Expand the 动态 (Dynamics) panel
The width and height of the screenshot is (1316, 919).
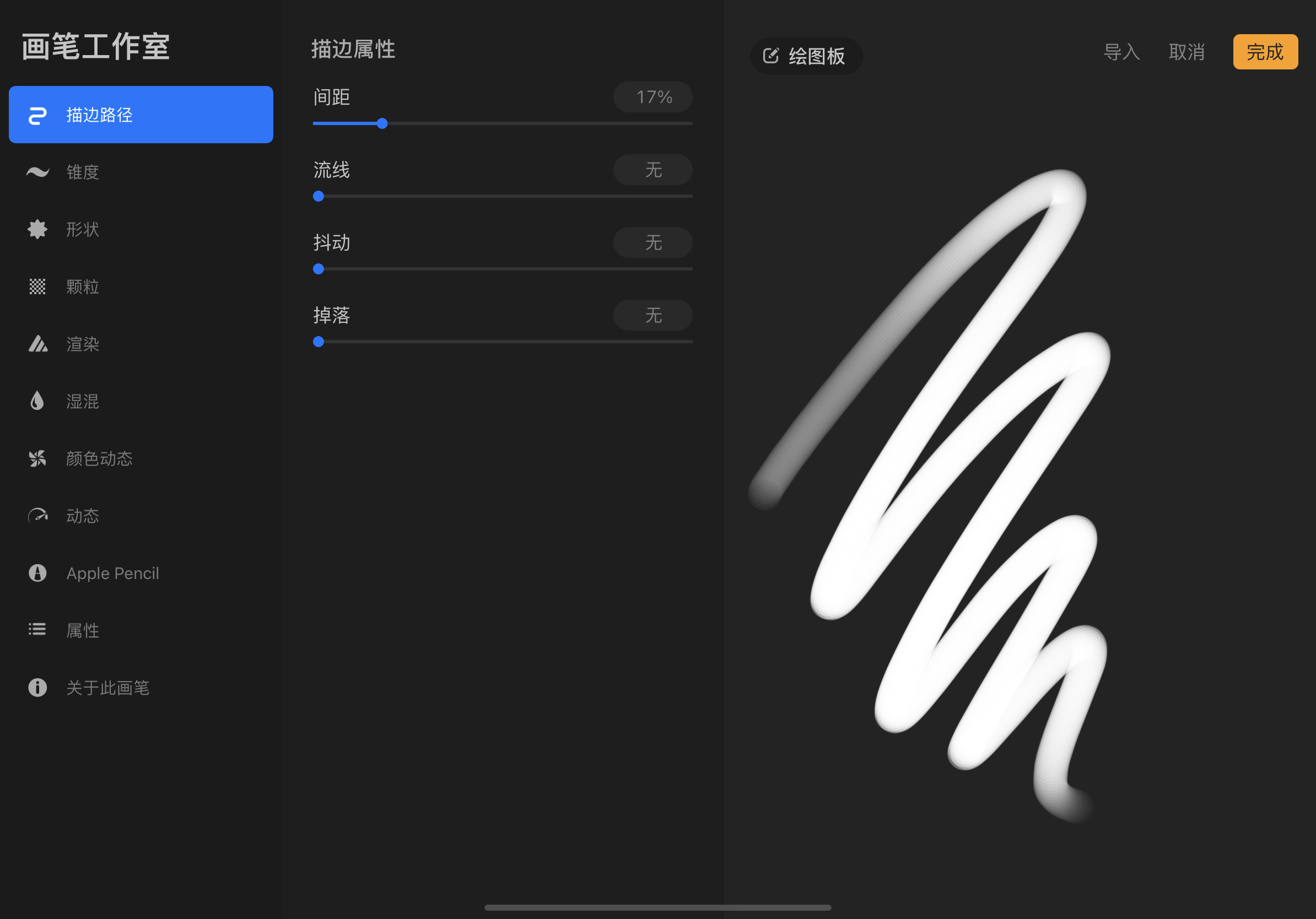[82, 515]
